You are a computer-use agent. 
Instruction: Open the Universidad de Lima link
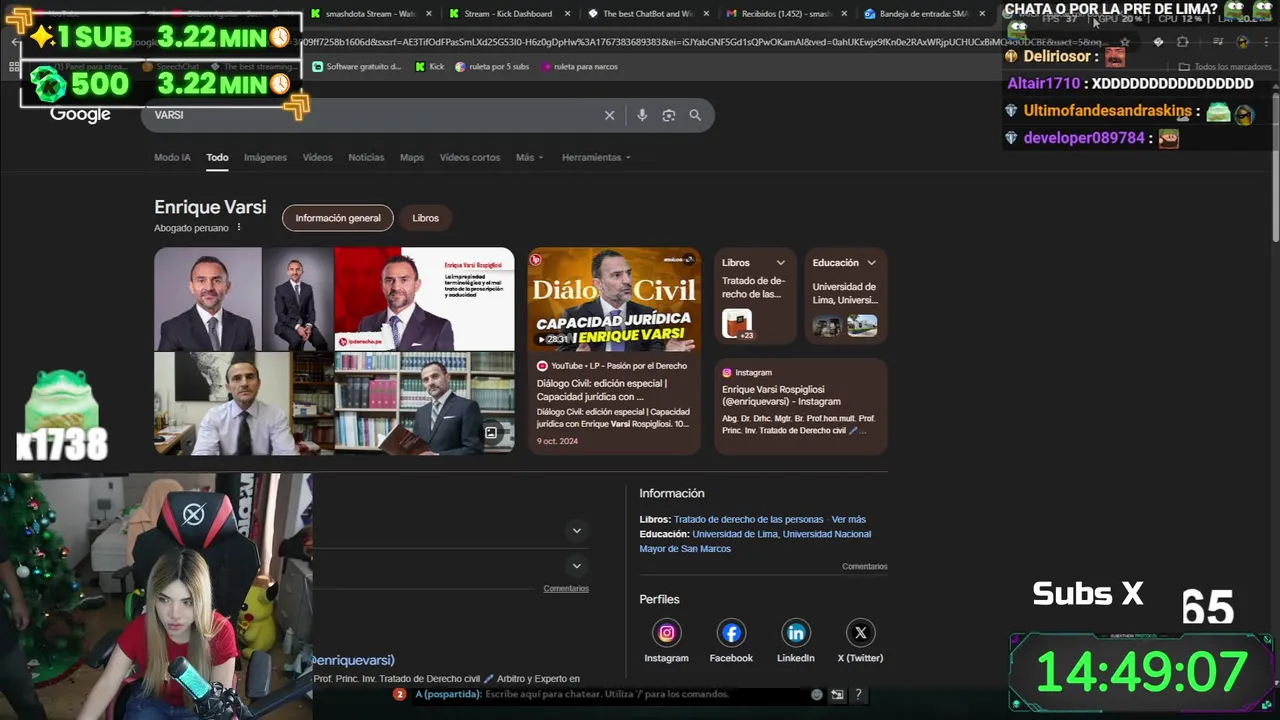click(734, 534)
